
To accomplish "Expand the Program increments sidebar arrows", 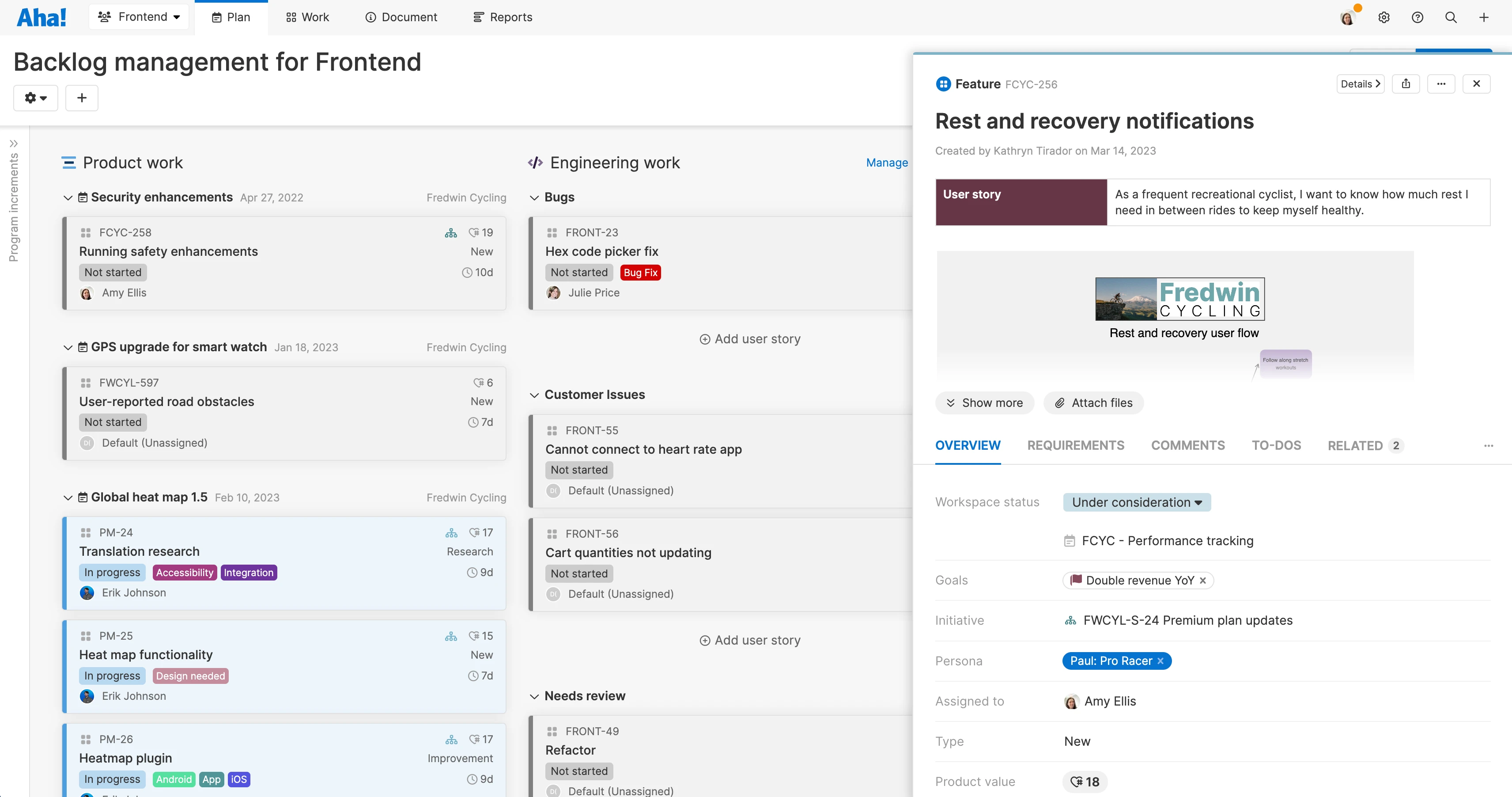I will [14, 143].
